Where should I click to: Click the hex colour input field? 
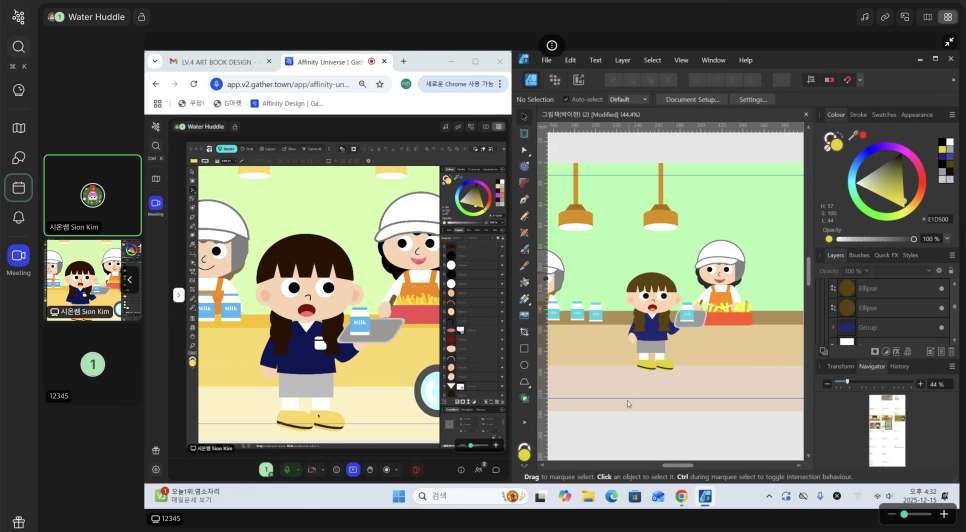click(940, 219)
